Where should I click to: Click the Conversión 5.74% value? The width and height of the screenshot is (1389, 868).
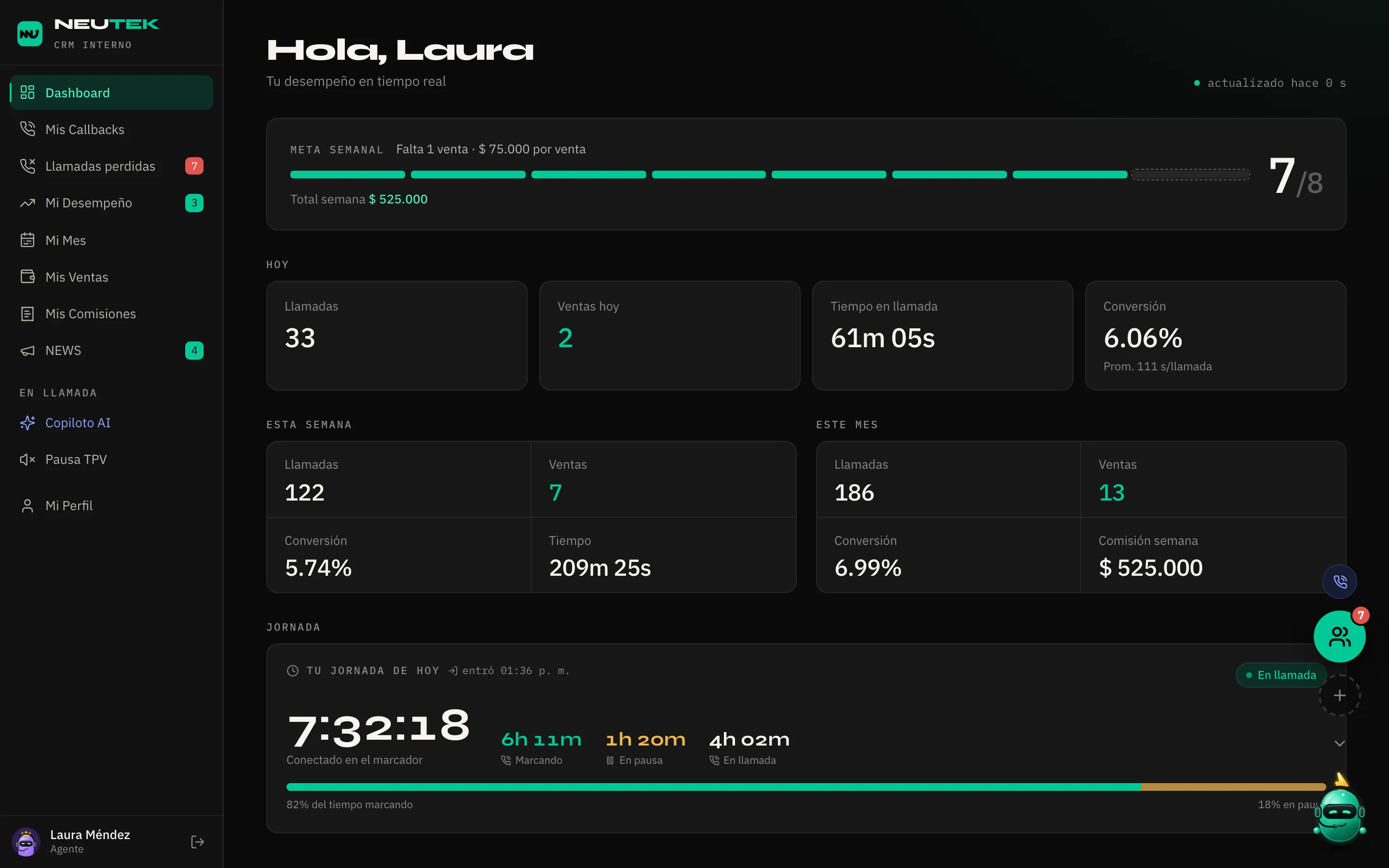tap(318, 568)
